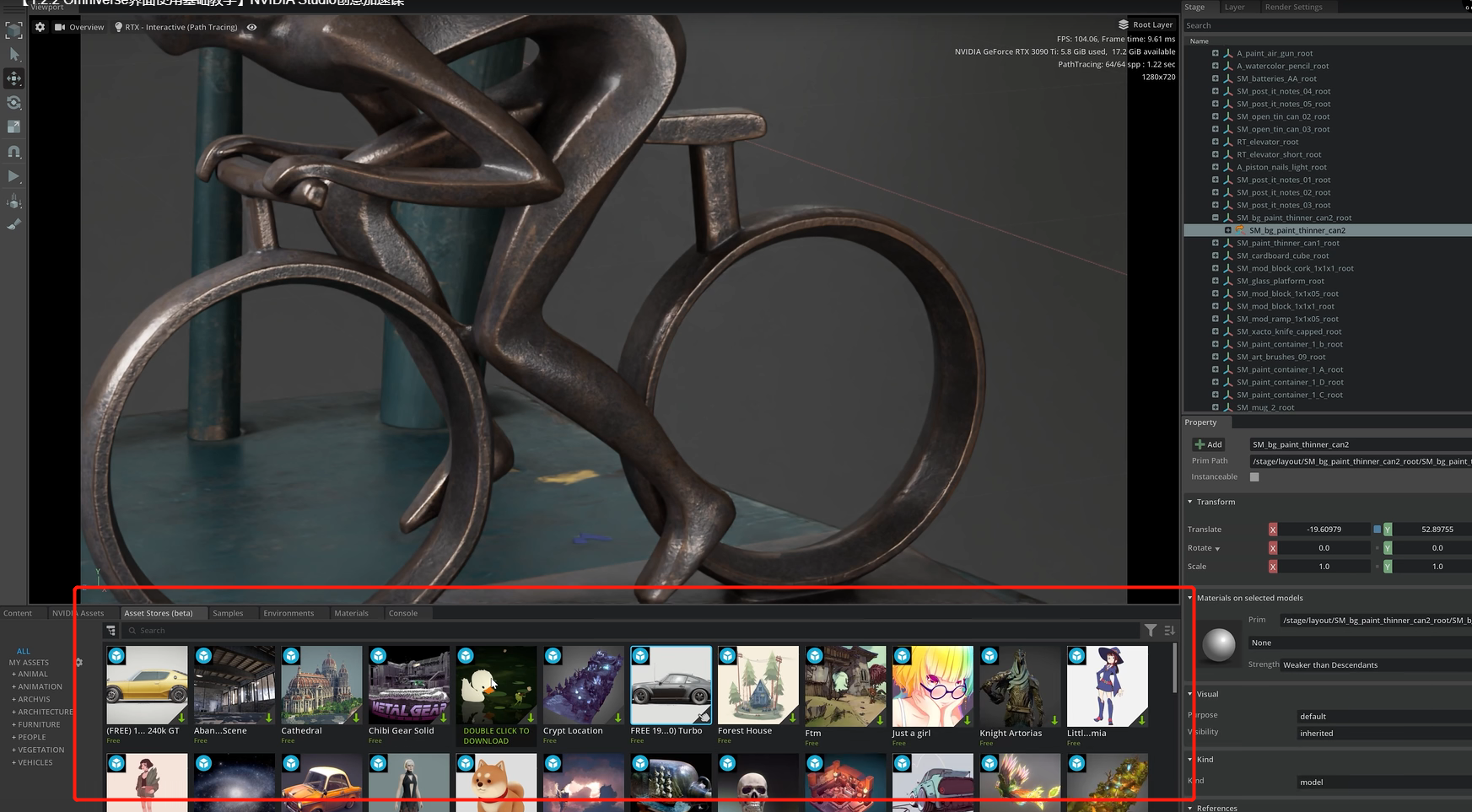Click the mesh icon of SM_bg_paint_thinner_can2
Screen dimensions: 1472x812
[x=1241, y=230]
